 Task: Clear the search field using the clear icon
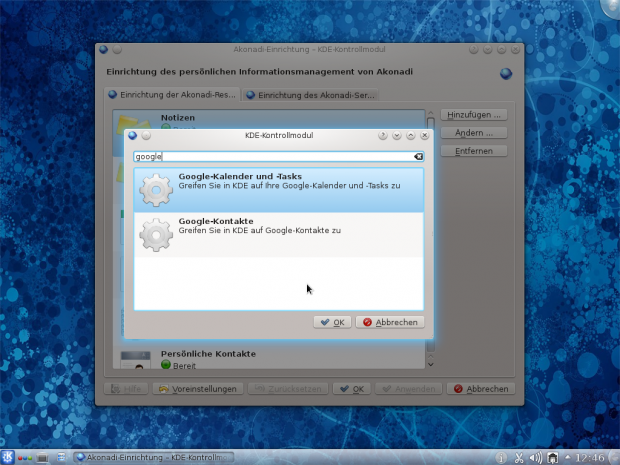pos(418,157)
